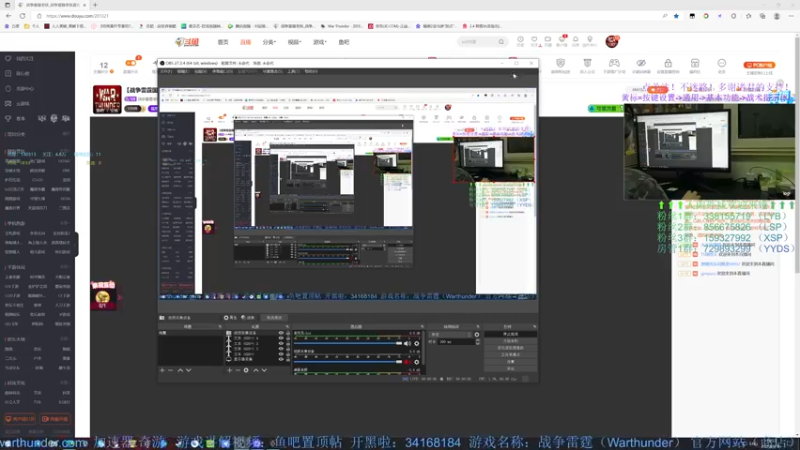Viewport: 800px width, 450px height.
Task: Open settings gear of first mixer channel
Action: (417, 343)
